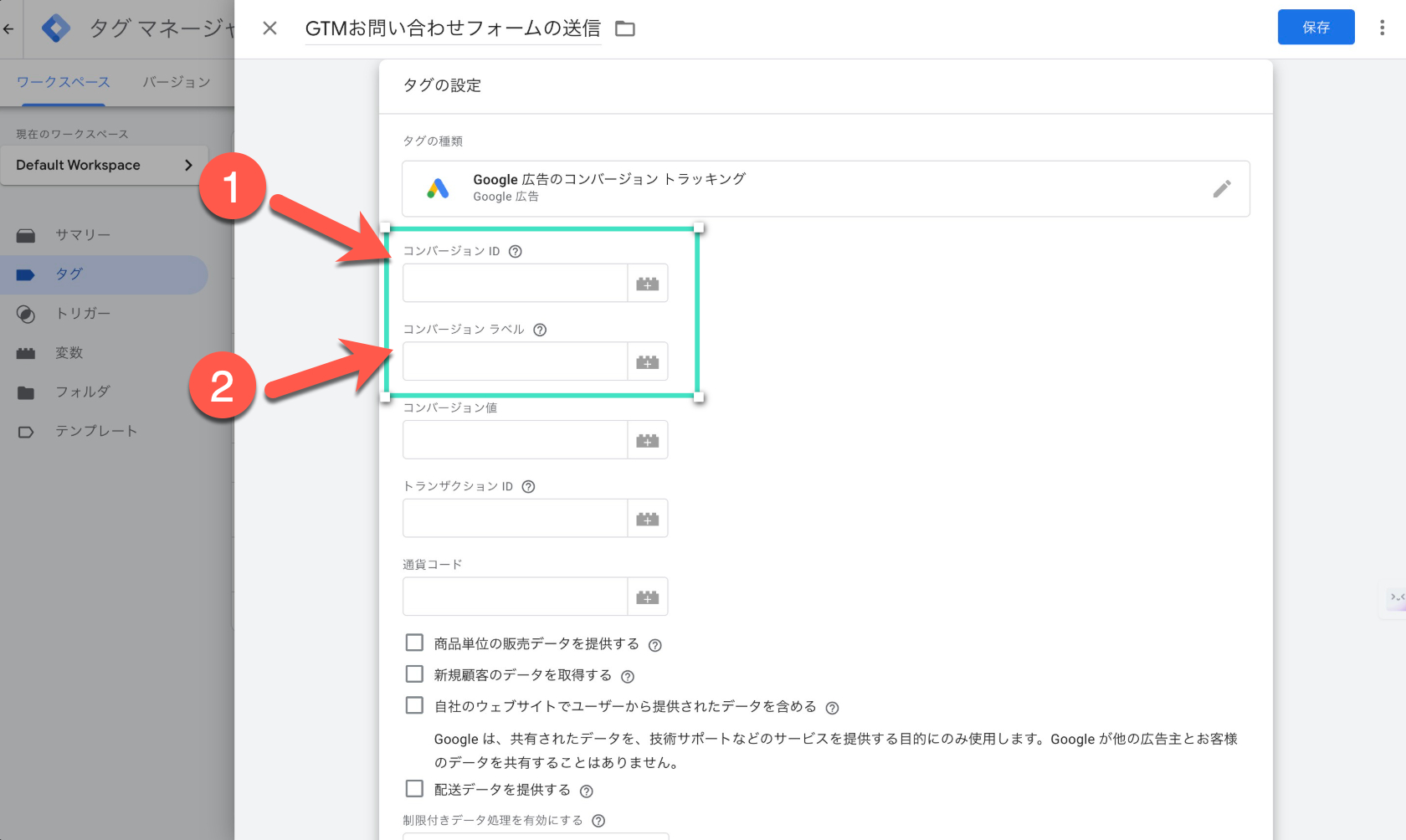Click variable picker icon beside コンバージョン ID field
Image resolution: width=1406 pixels, height=840 pixels.
[x=647, y=284]
